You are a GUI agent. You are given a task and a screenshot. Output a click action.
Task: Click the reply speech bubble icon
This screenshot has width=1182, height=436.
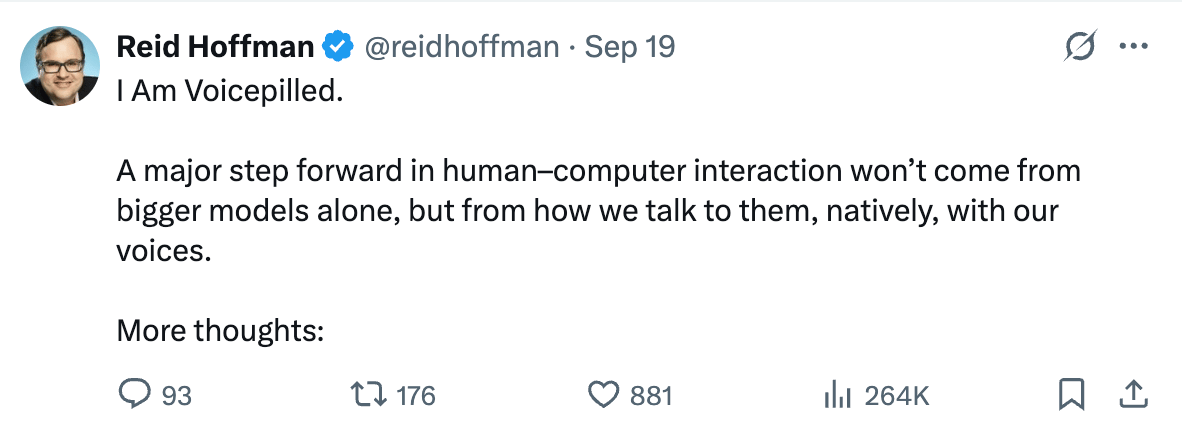tap(133, 396)
